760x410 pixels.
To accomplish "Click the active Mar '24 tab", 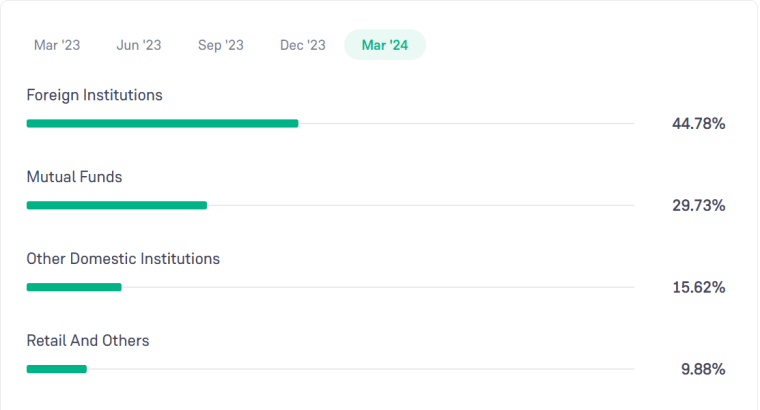I will [385, 45].
